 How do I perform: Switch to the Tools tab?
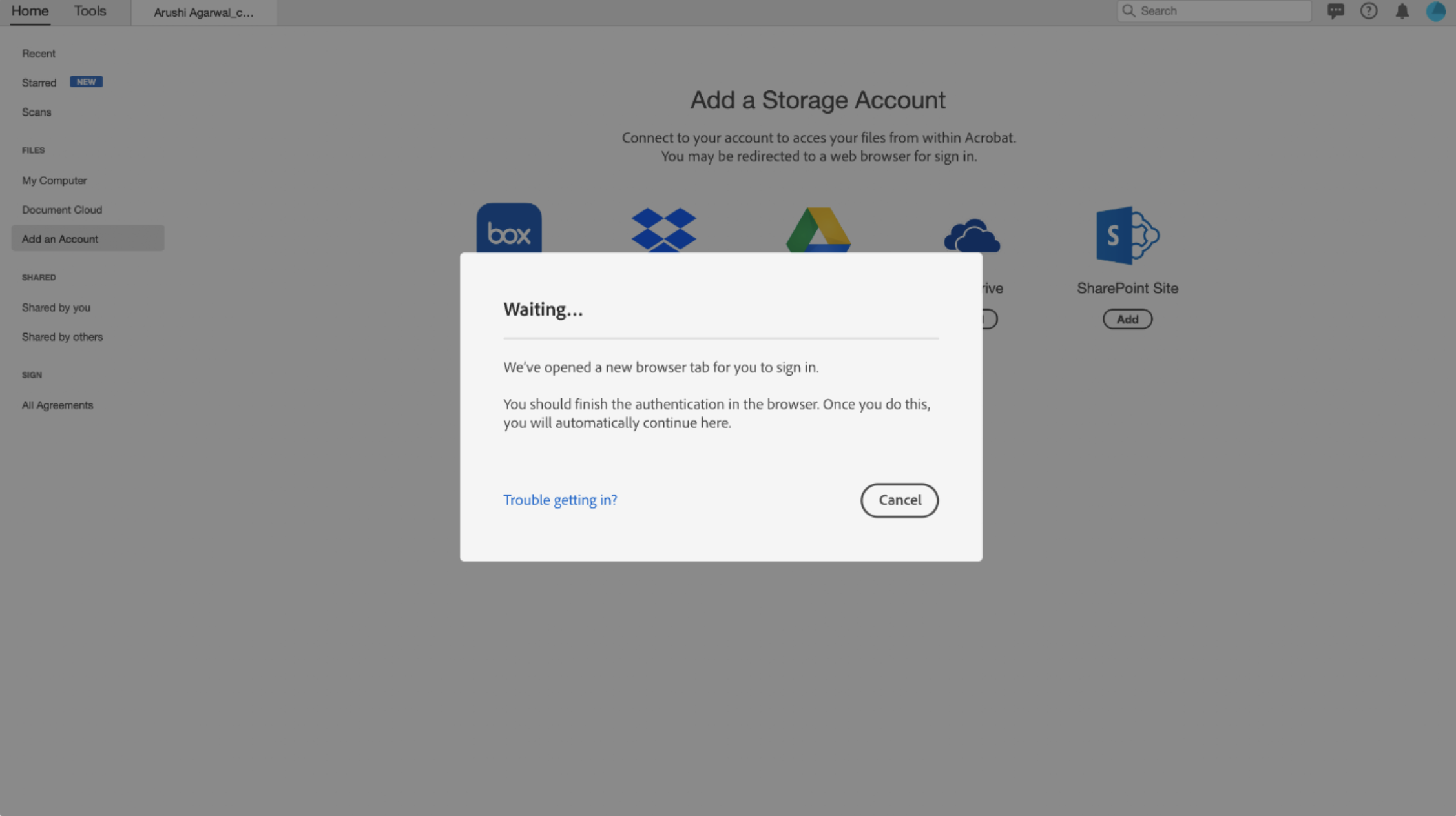tap(90, 11)
